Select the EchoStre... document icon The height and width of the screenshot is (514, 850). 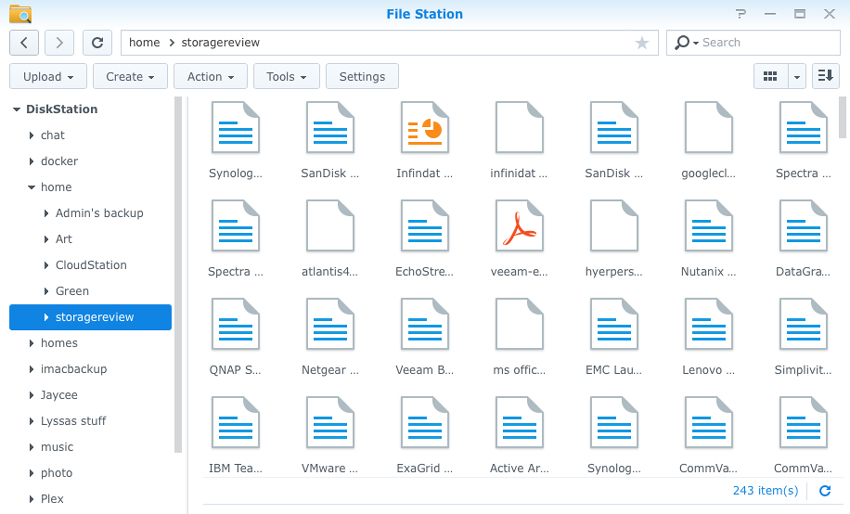point(424,226)
